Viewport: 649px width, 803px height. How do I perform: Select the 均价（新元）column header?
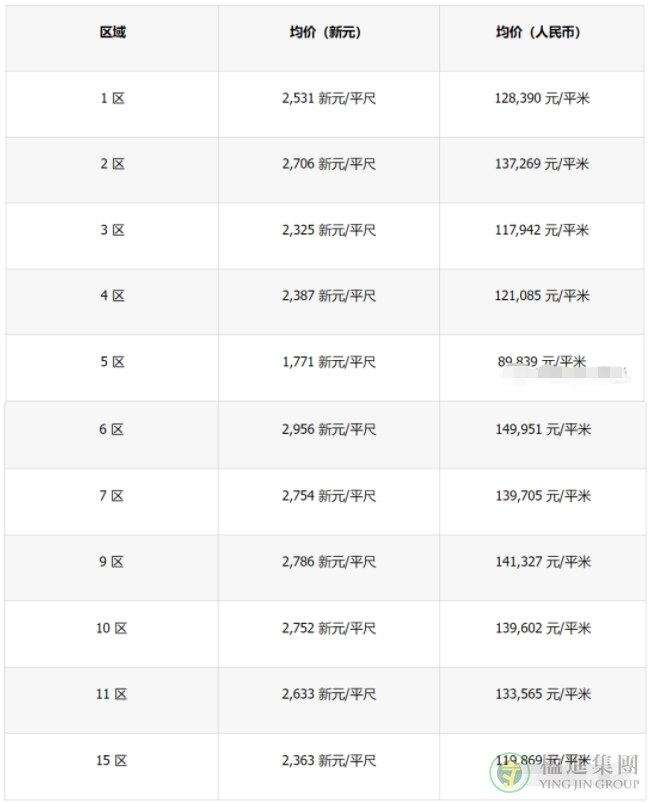[x=325, y=33]
